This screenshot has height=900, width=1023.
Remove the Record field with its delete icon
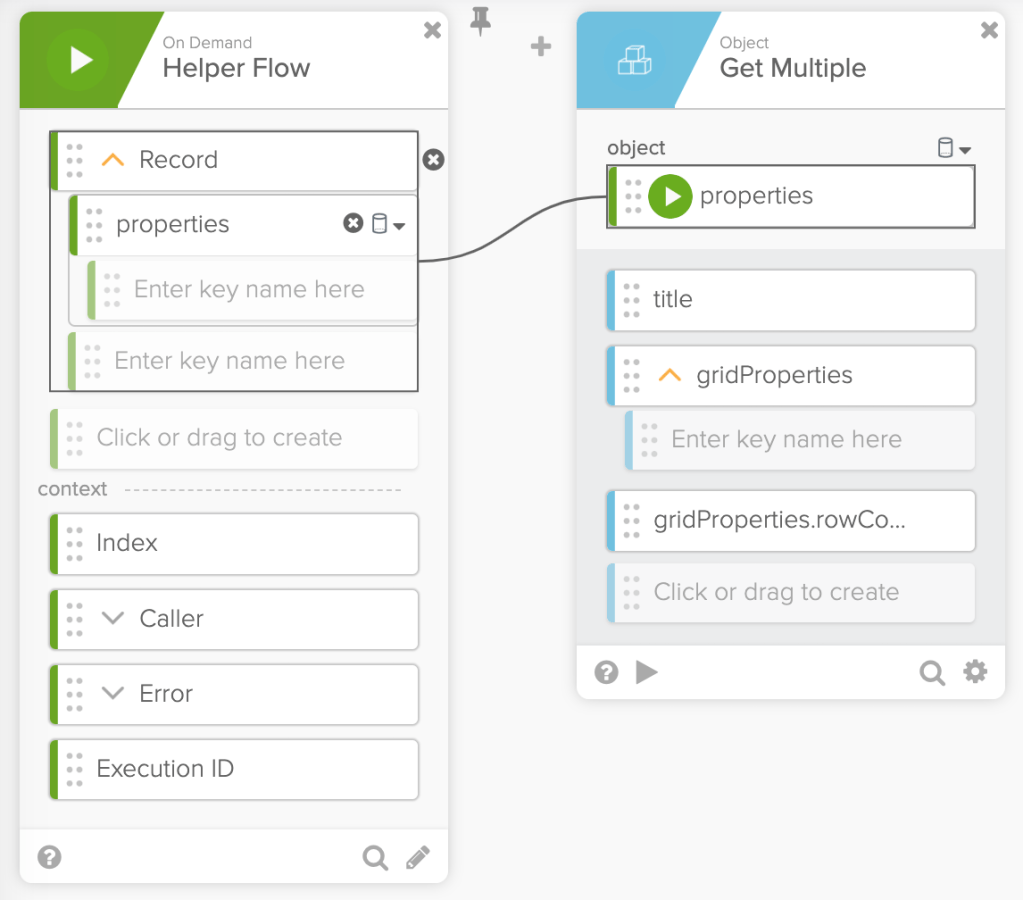433,160
